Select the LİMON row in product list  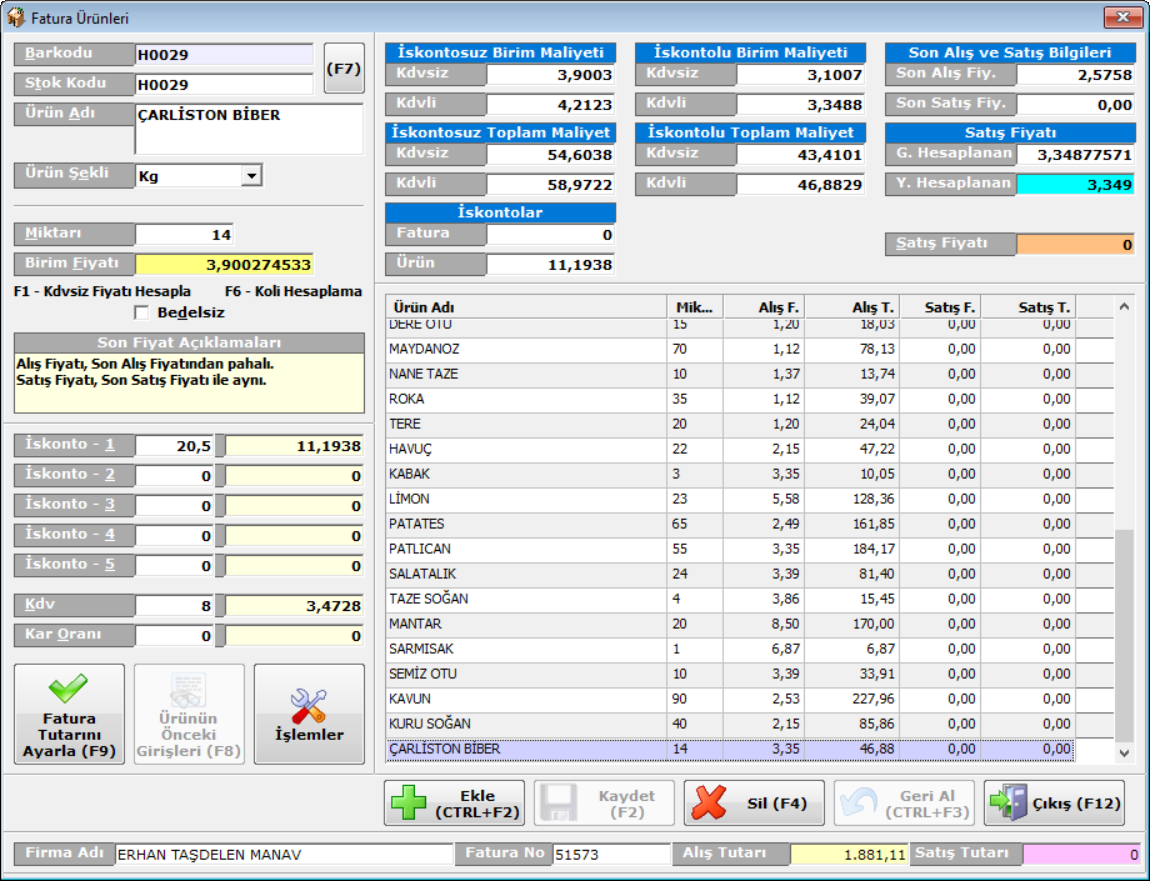point(526,499)
